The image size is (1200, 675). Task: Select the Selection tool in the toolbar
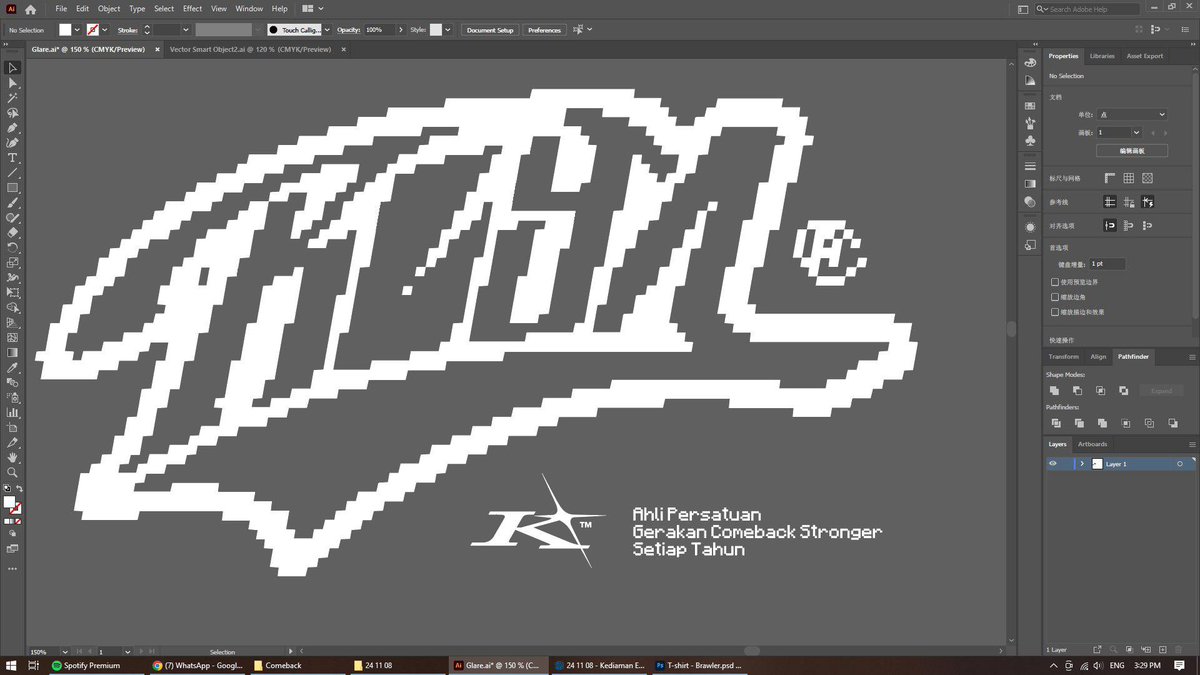pyautogui.click(x=13, y=68)
